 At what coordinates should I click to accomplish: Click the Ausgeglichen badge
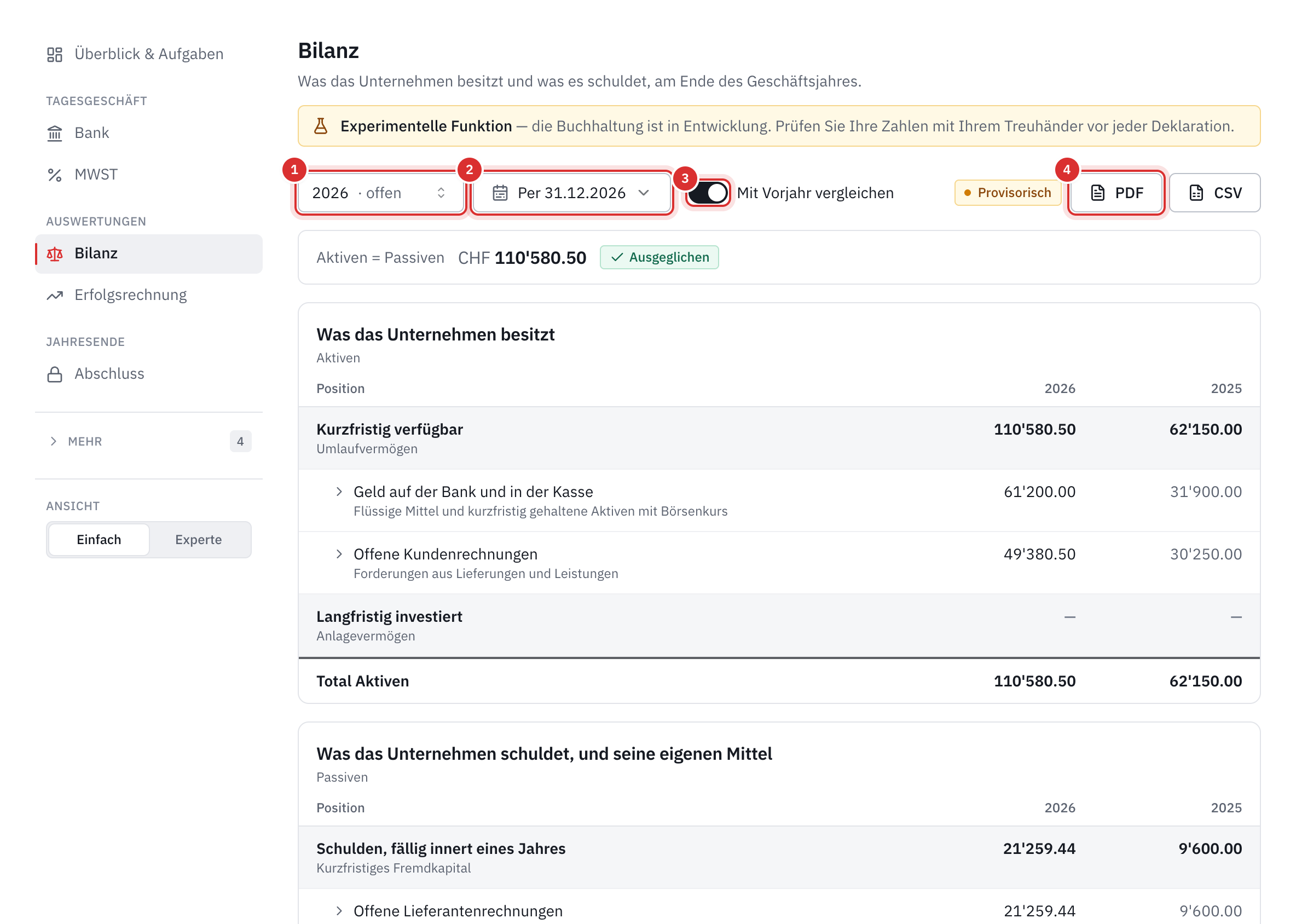click(x=659, y=257)
